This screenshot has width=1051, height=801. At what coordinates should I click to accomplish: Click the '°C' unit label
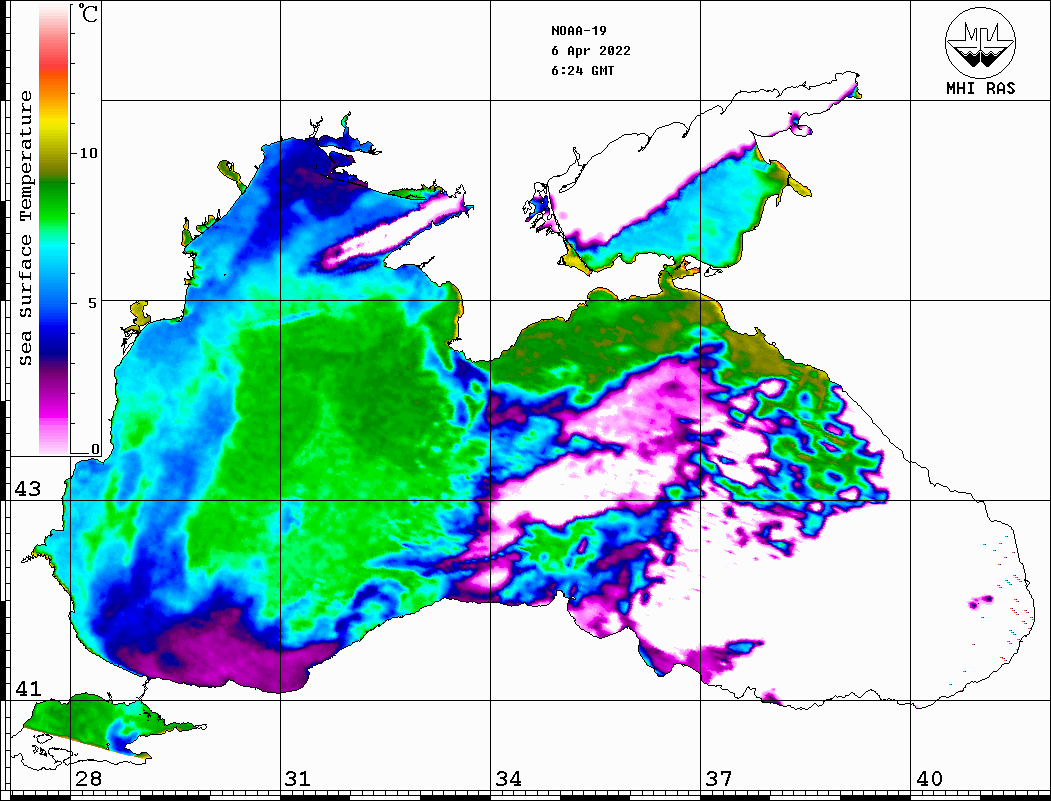tap(87, 13)
